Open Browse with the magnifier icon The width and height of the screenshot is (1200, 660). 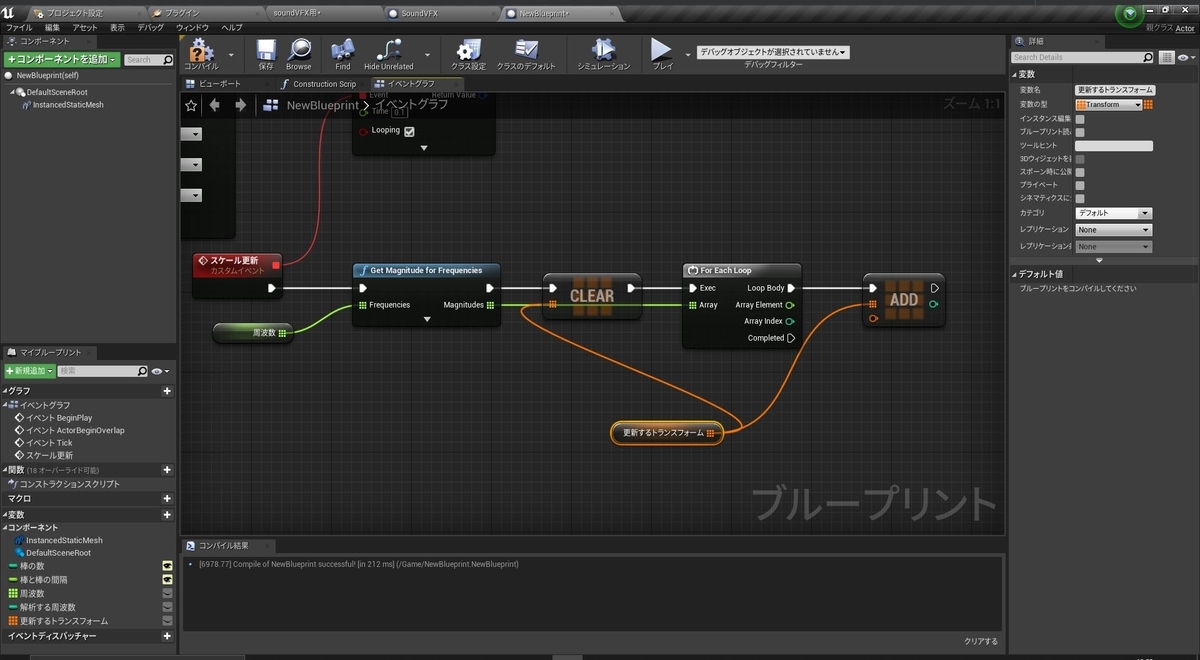point(299,50)
